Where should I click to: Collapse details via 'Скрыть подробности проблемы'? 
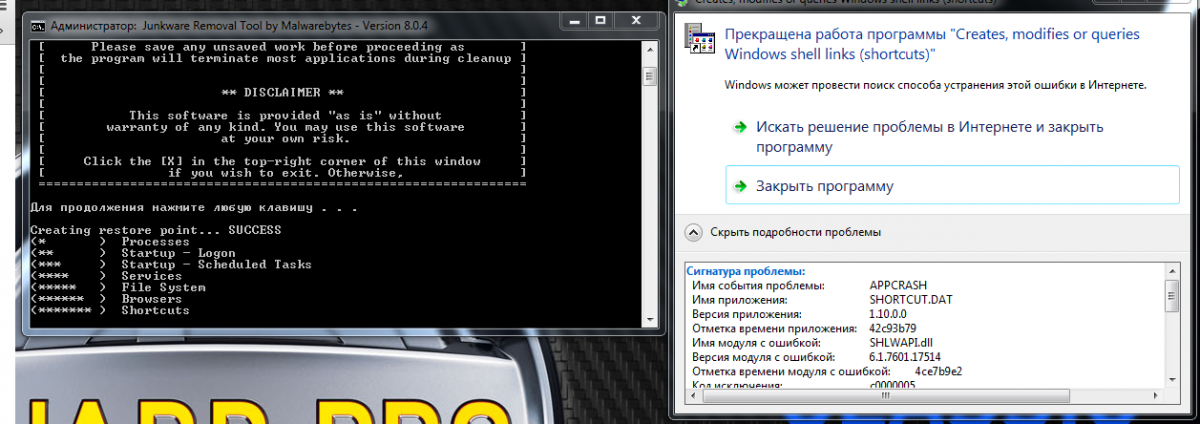[783, 232]
